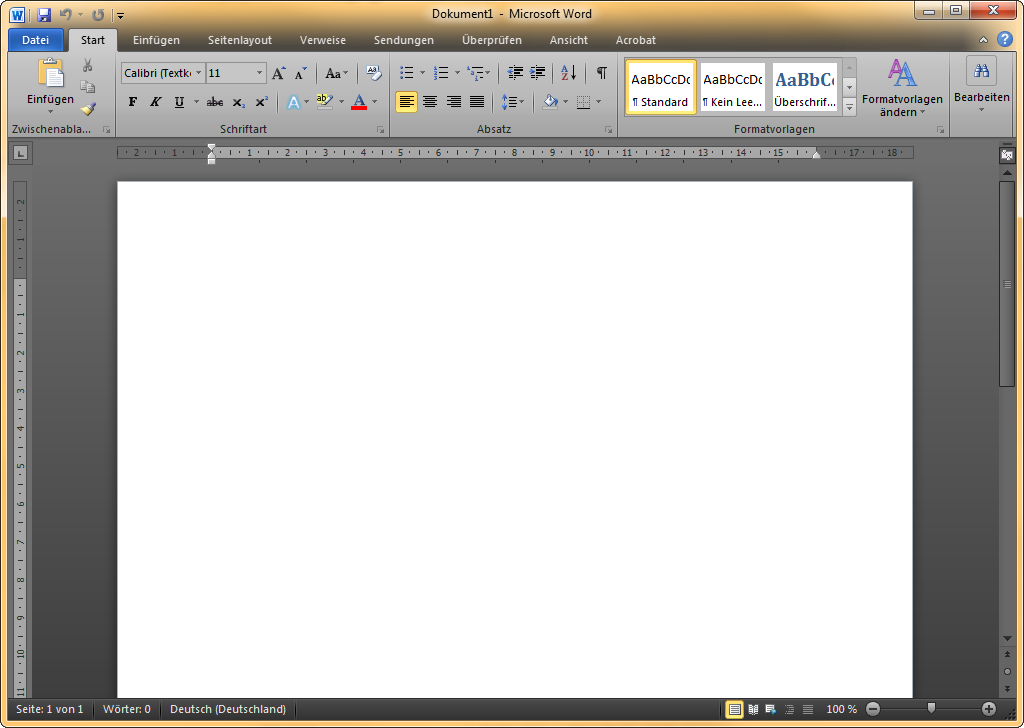The width and height of the screenshot is (1024, 728).
Task: Apply superscript formatting
Action: click(x=261, y=102)
